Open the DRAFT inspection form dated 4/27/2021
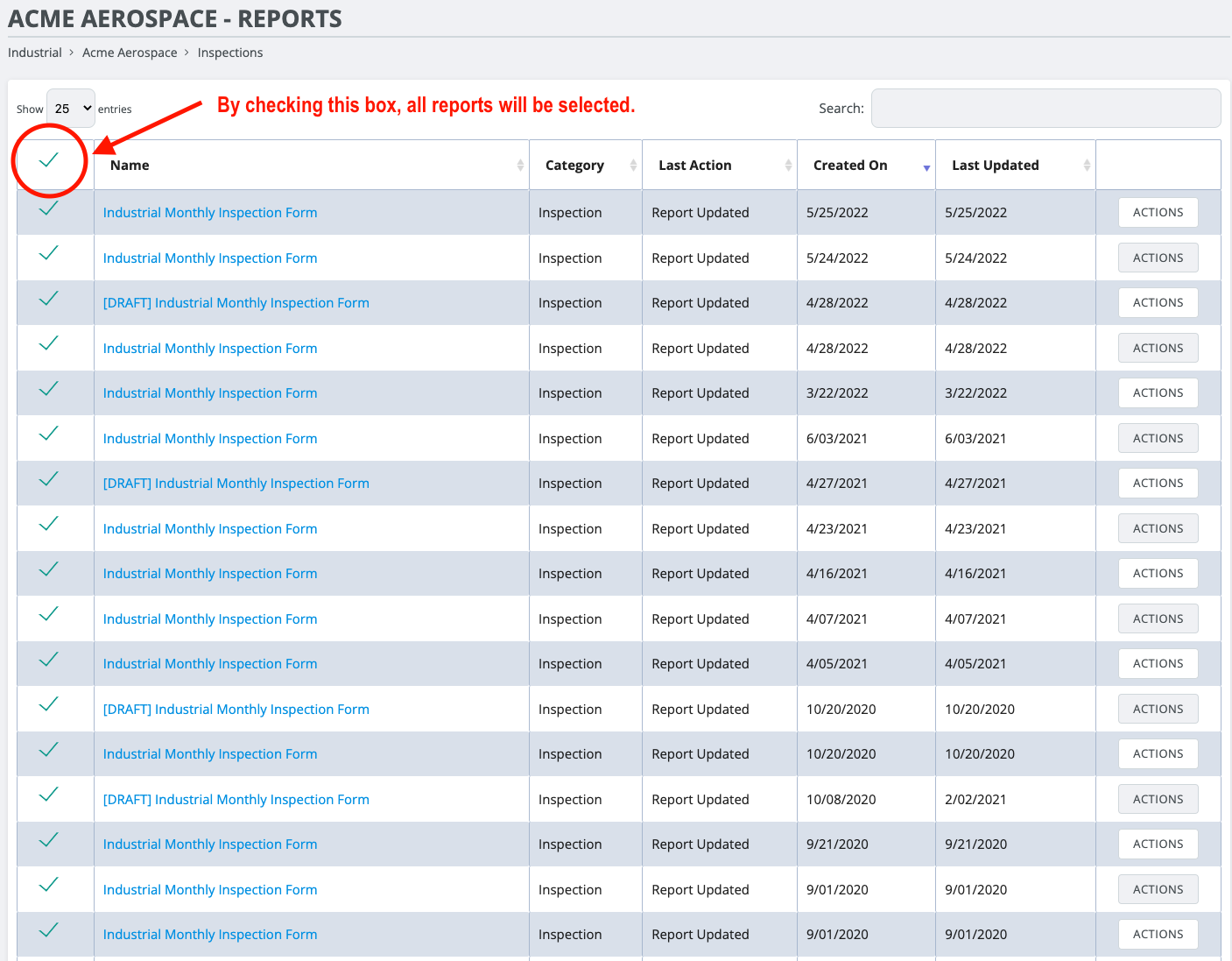The height and width of the screenshot is (961, 1232). (236, 484)
